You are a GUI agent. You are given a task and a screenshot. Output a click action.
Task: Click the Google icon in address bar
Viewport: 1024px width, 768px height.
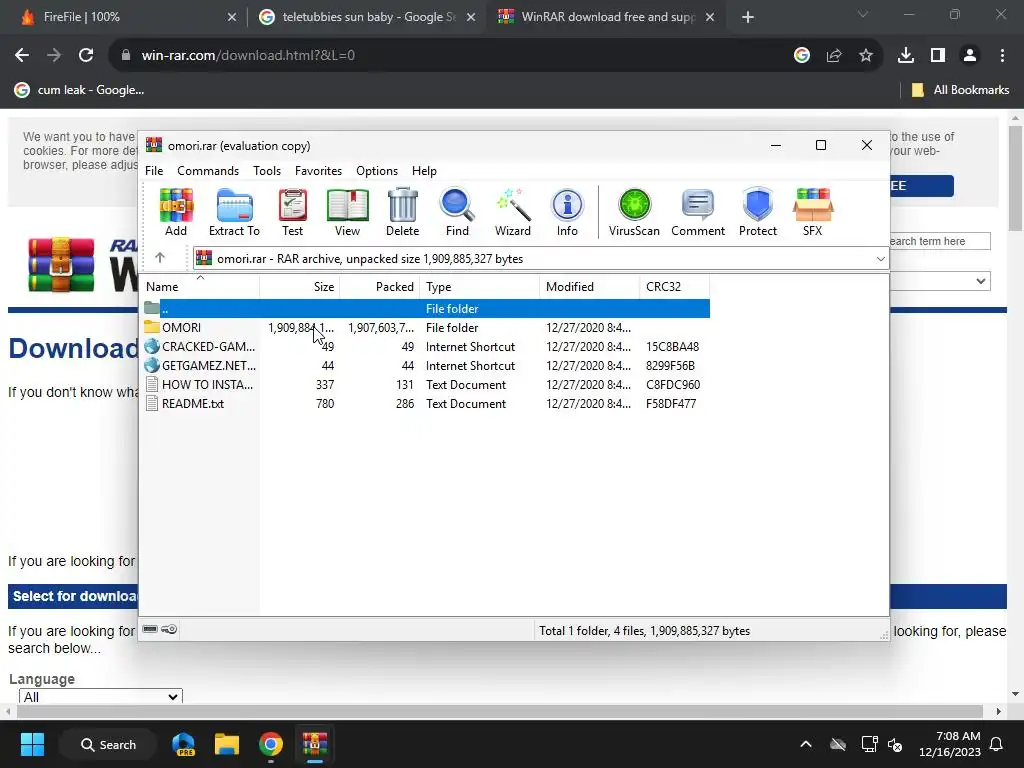802,56
